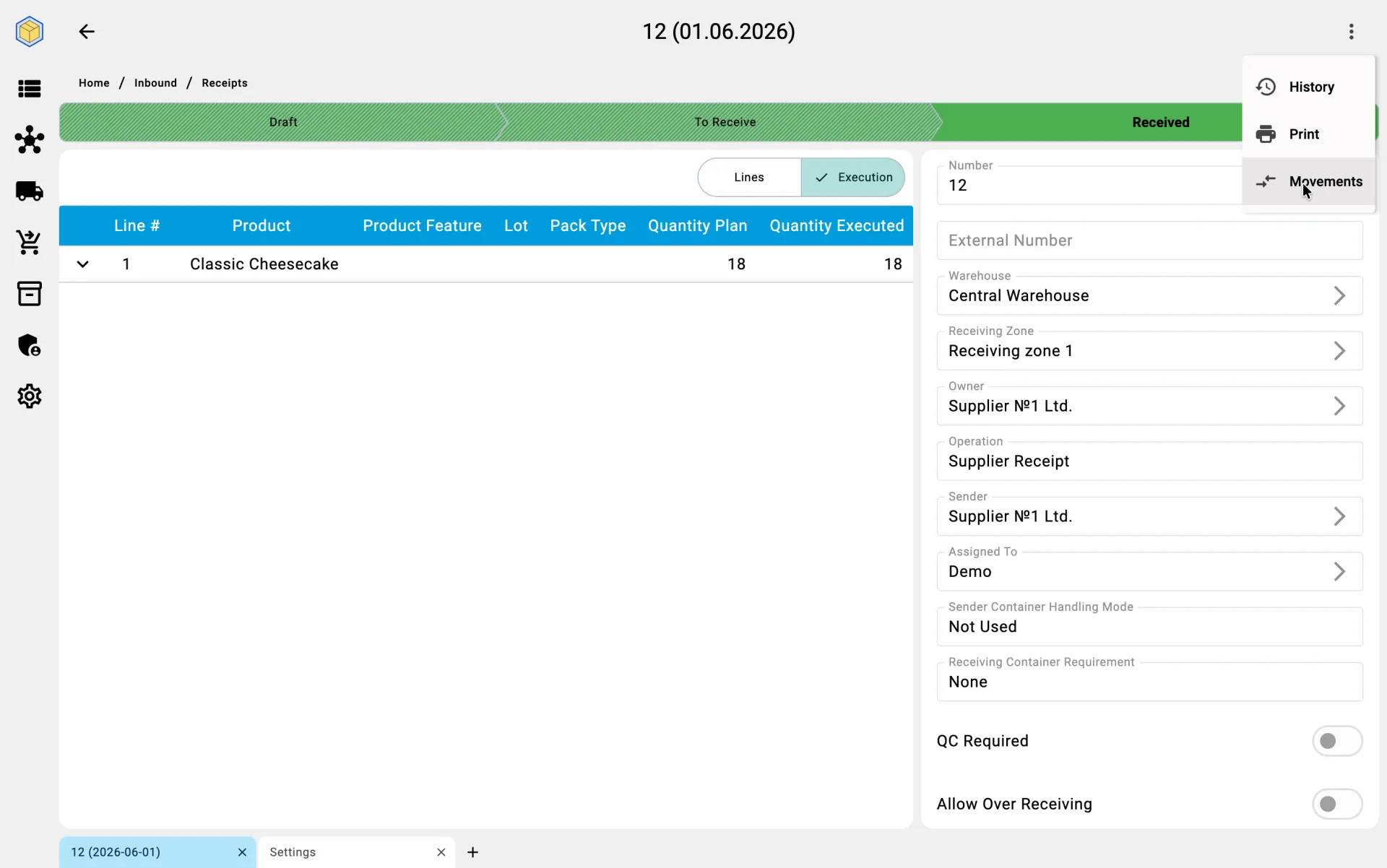
Task: Select the Execution view toggle
Action: coord(853,178)
